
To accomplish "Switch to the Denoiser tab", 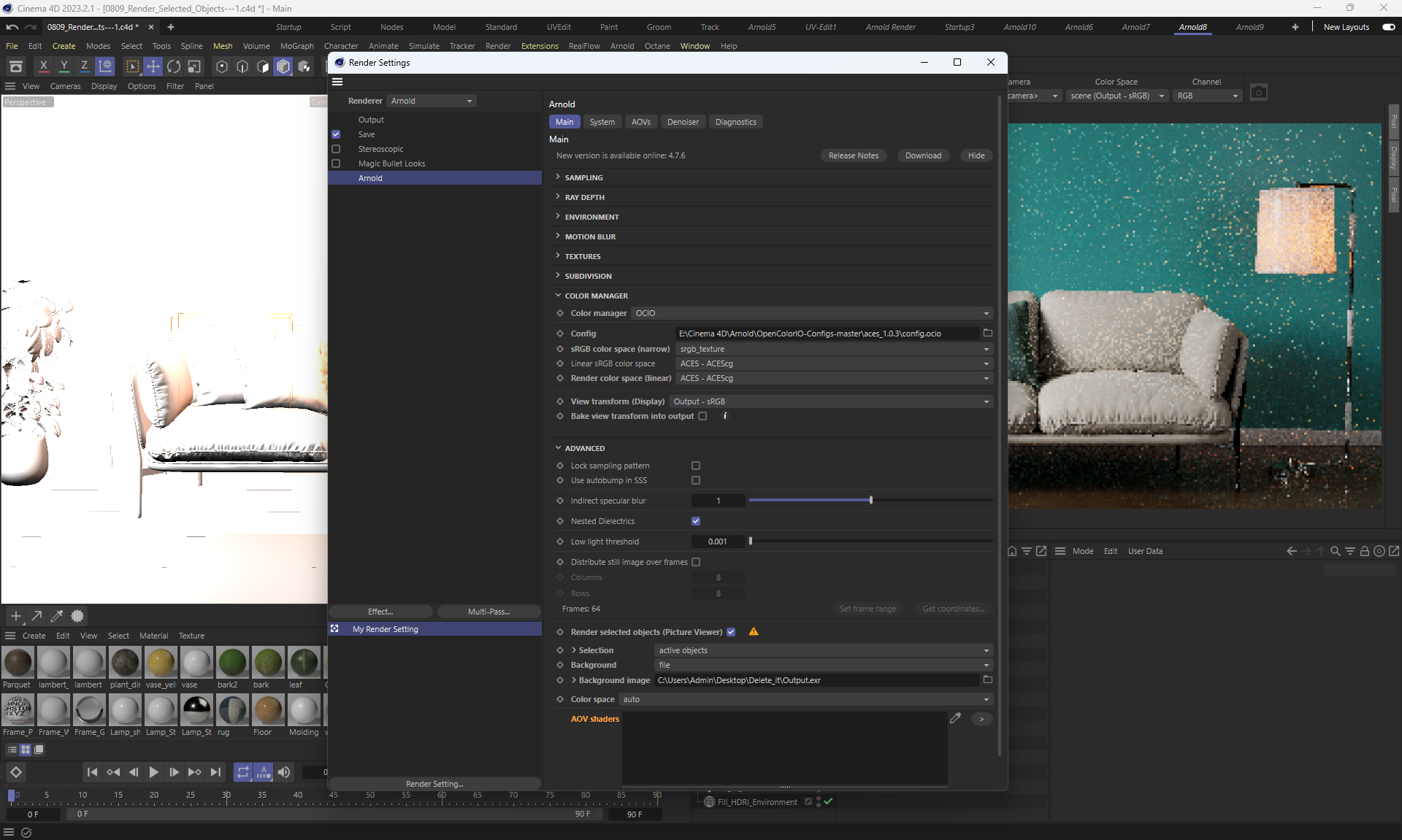I will pyautogui.click(x=682, y=122).
